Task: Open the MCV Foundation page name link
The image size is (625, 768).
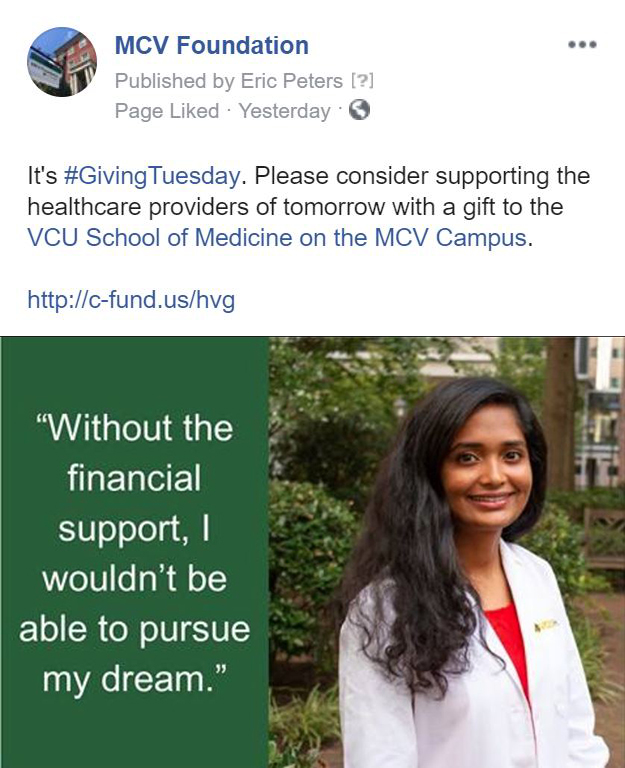Action: point(212,46)
